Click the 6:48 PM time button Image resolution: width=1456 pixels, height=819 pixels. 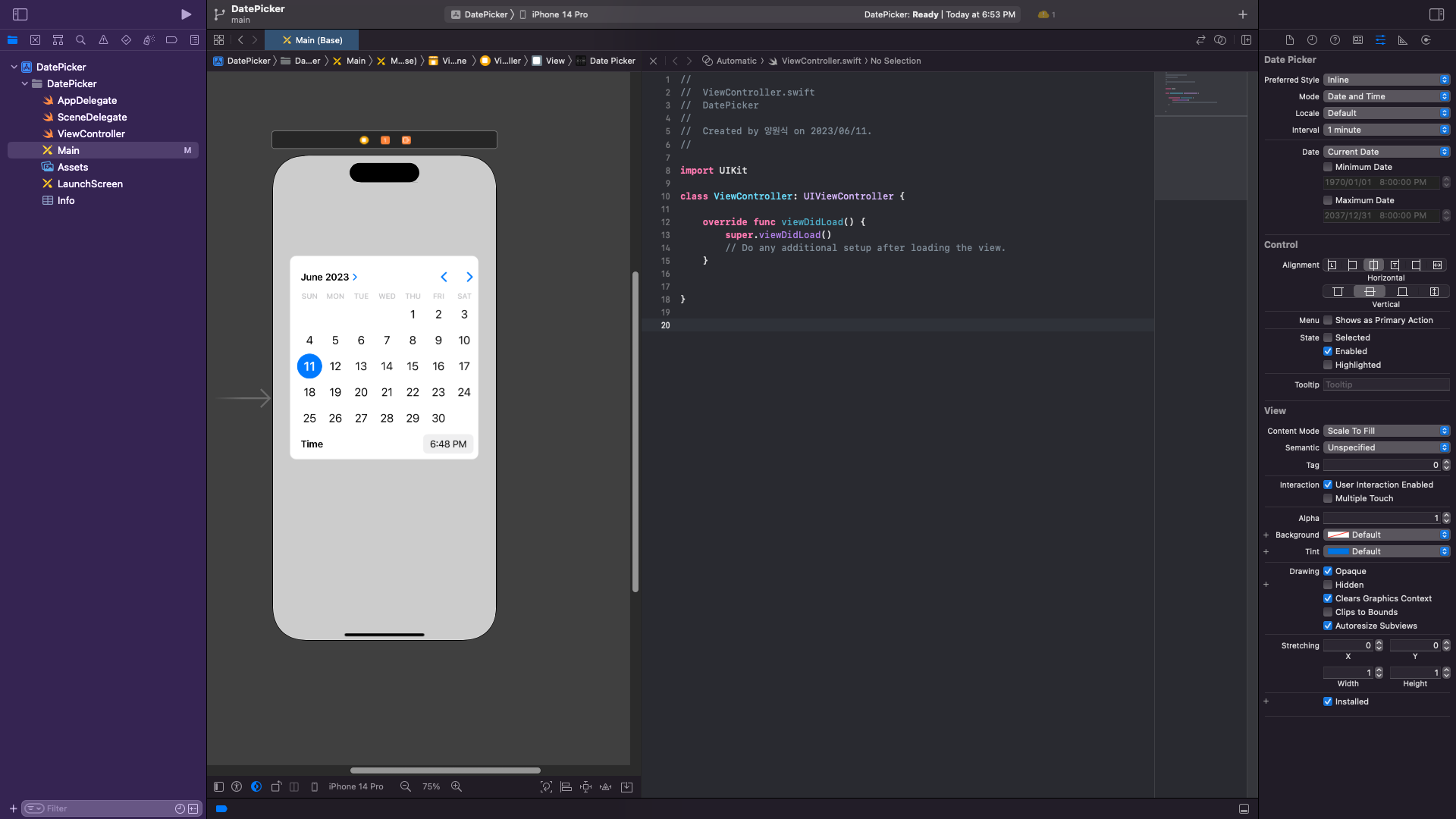(x=447, y=444)
